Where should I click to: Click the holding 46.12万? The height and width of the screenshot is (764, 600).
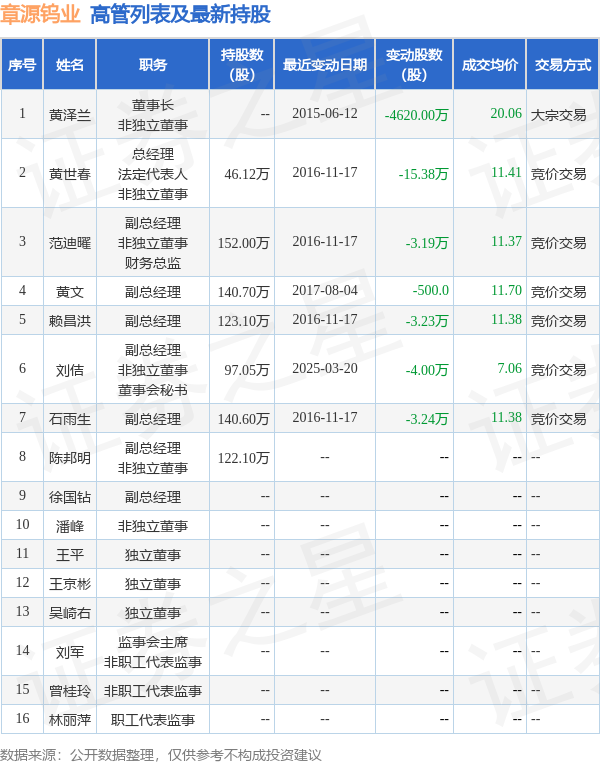pyautogui.click(x=247, y=174)
